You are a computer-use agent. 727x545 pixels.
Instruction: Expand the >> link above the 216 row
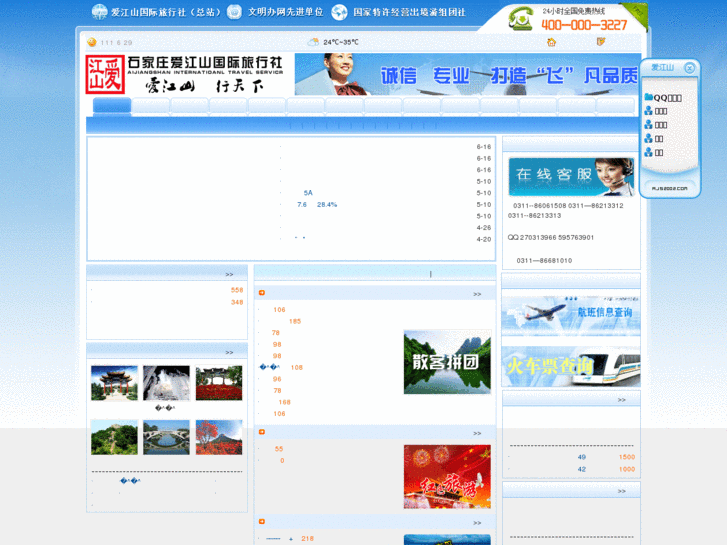click(x=477, y=523)
